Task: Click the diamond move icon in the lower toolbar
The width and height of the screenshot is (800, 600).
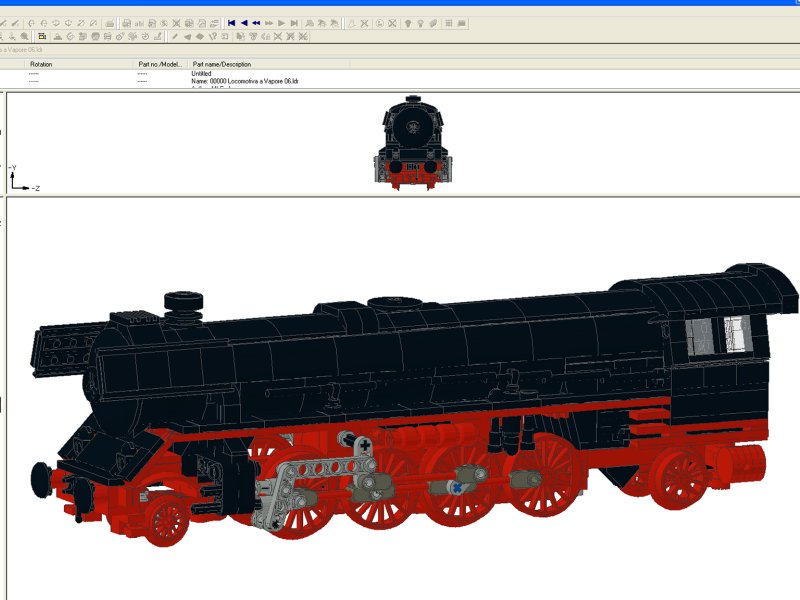Action: pos(199,38)
